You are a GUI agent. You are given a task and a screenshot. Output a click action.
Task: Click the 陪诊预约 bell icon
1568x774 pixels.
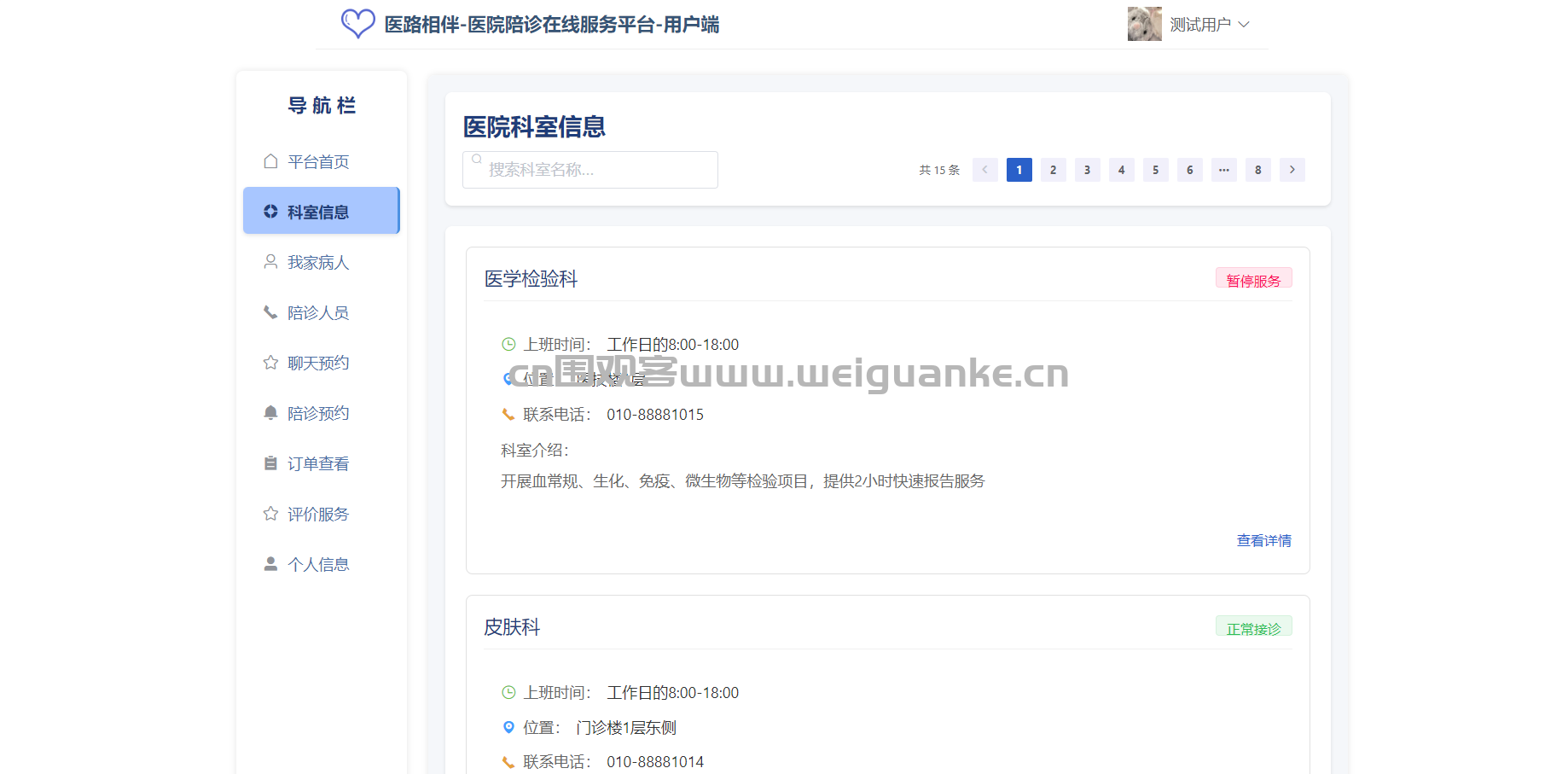pos(270,413)
